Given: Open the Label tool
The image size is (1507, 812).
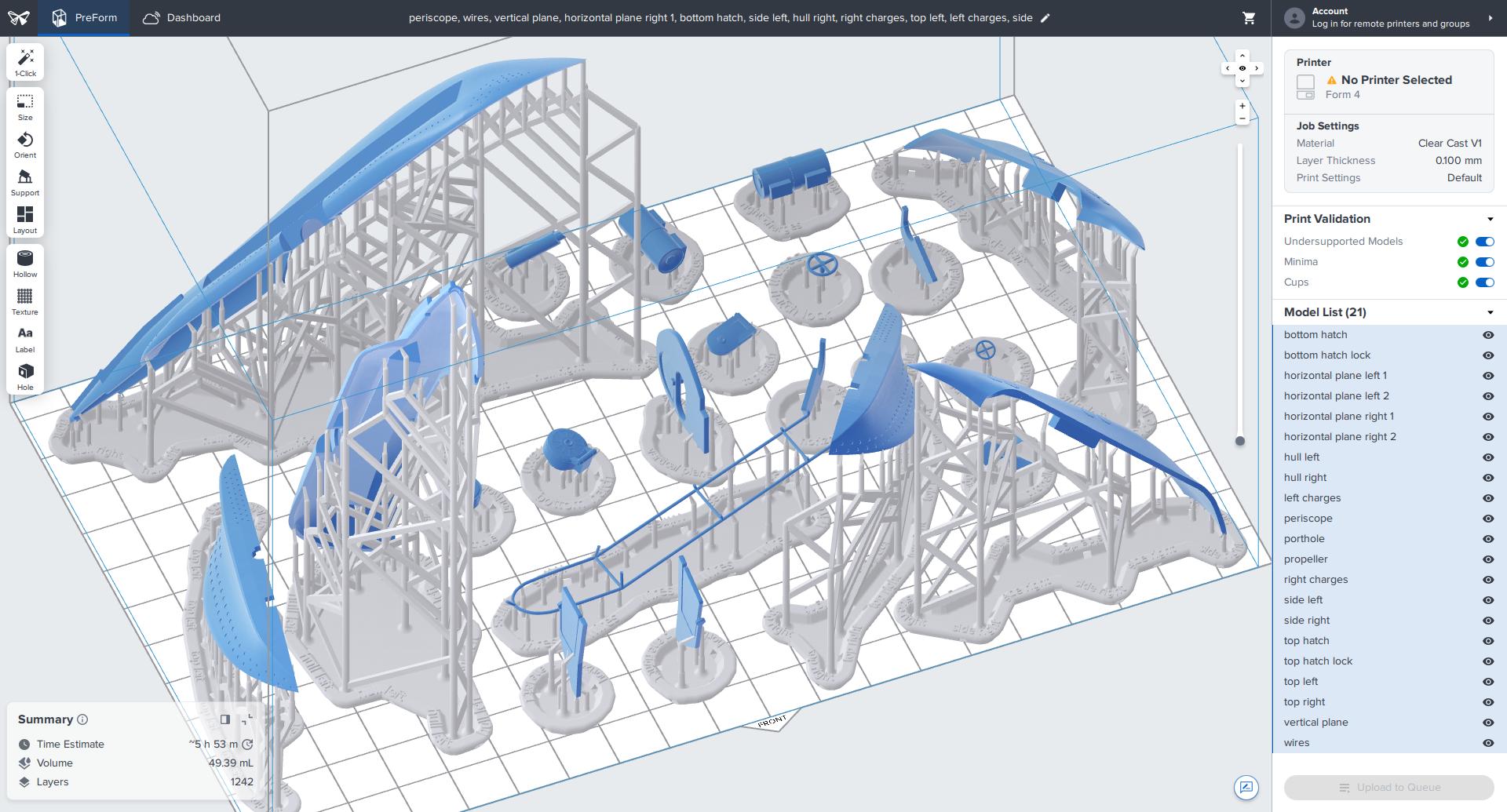Looking at the screenshot, I should coord(25,340).
